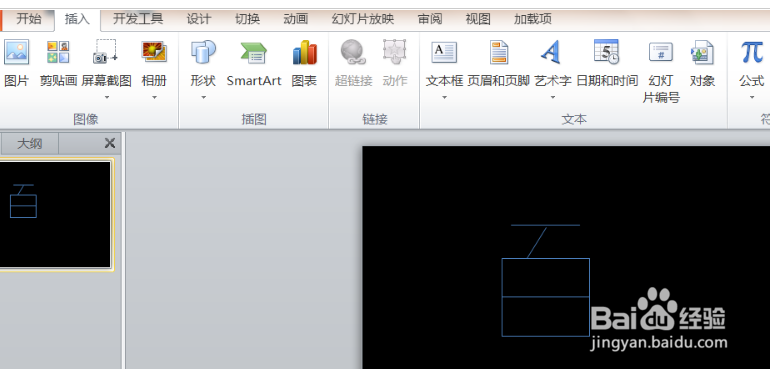The width and height of the screenshot is (770, 369).
Task: Click the Screenshot (屏幕截图) camera icon
Action: pyautogui.click(x=106, y=52)
